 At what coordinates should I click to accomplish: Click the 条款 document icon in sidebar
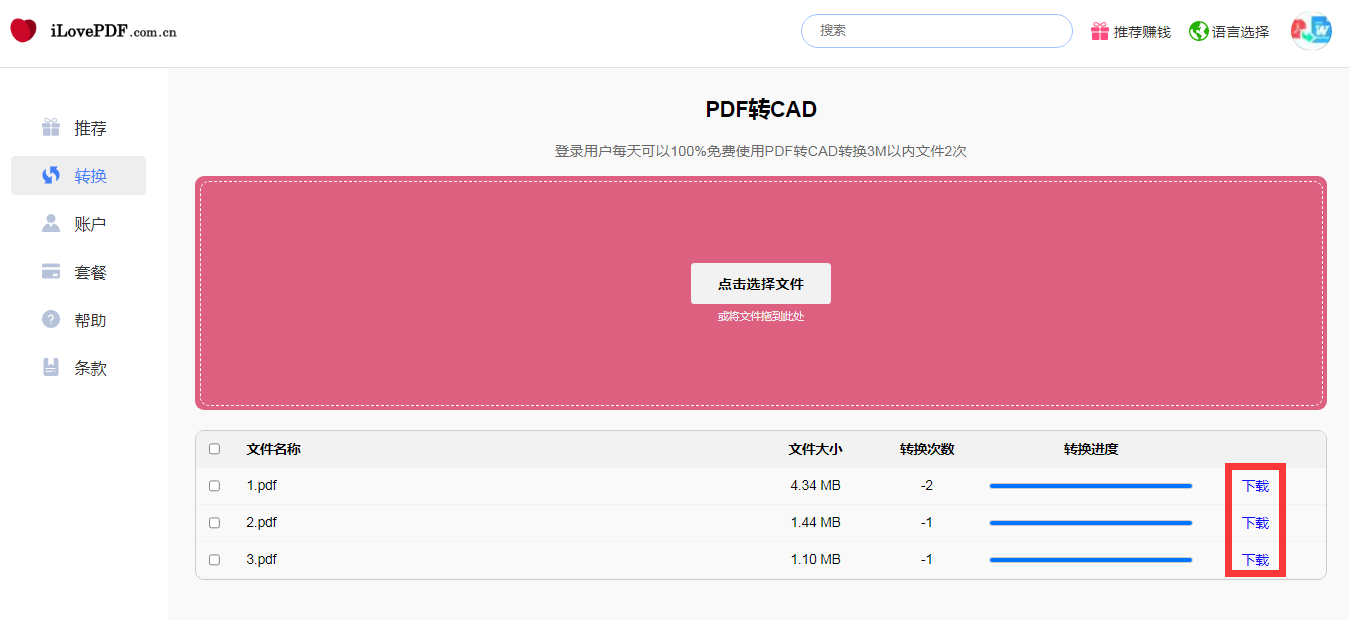[x=51, y=368]
